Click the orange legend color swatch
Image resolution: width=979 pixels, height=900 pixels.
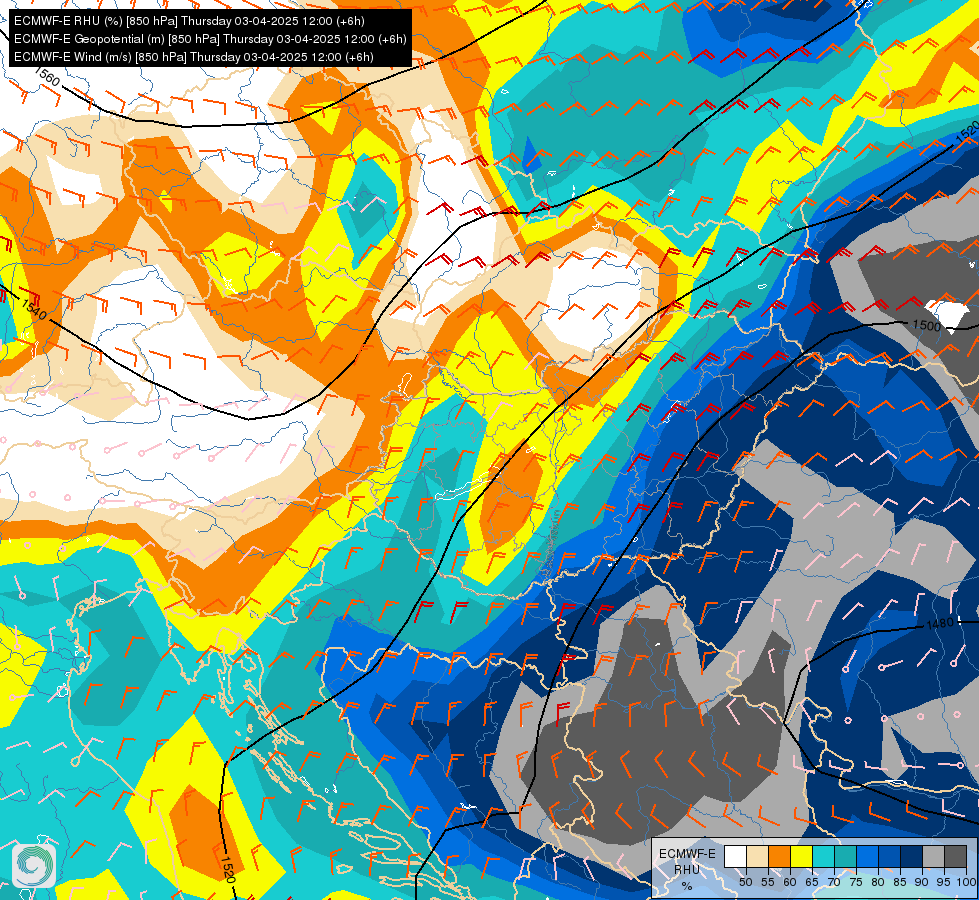pos(779,857)
